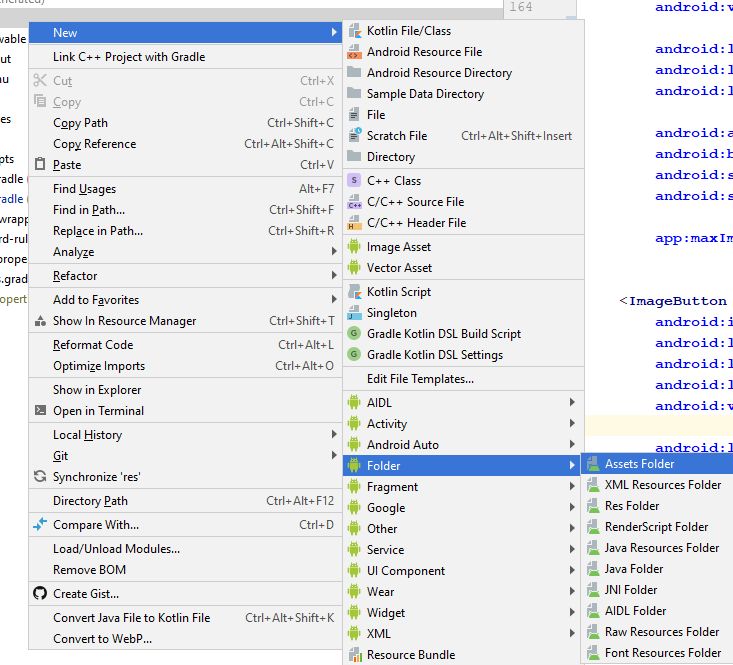Viewport: 733px width, 665px height.
Task: Choose Edit File Templates entry
Action: (x=464, y=379)
